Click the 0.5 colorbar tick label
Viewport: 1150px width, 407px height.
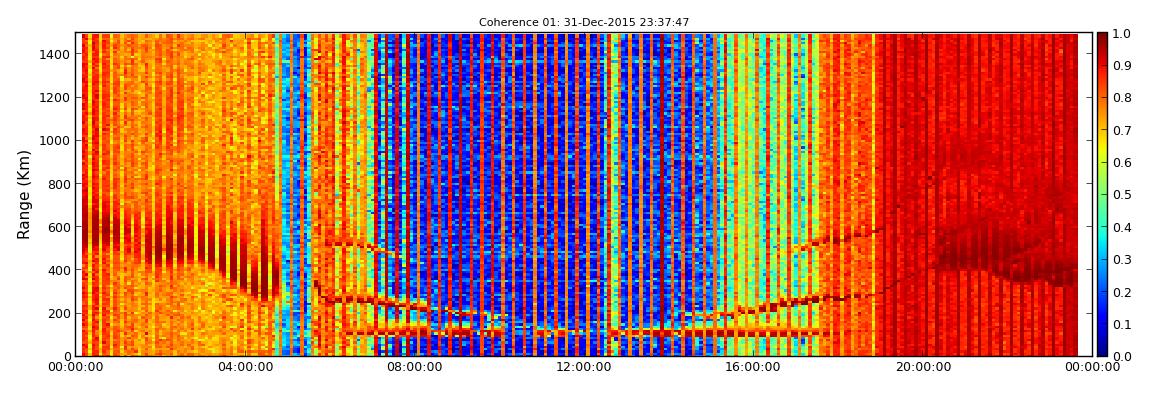pyautogui.click(x=1124, y=195)
